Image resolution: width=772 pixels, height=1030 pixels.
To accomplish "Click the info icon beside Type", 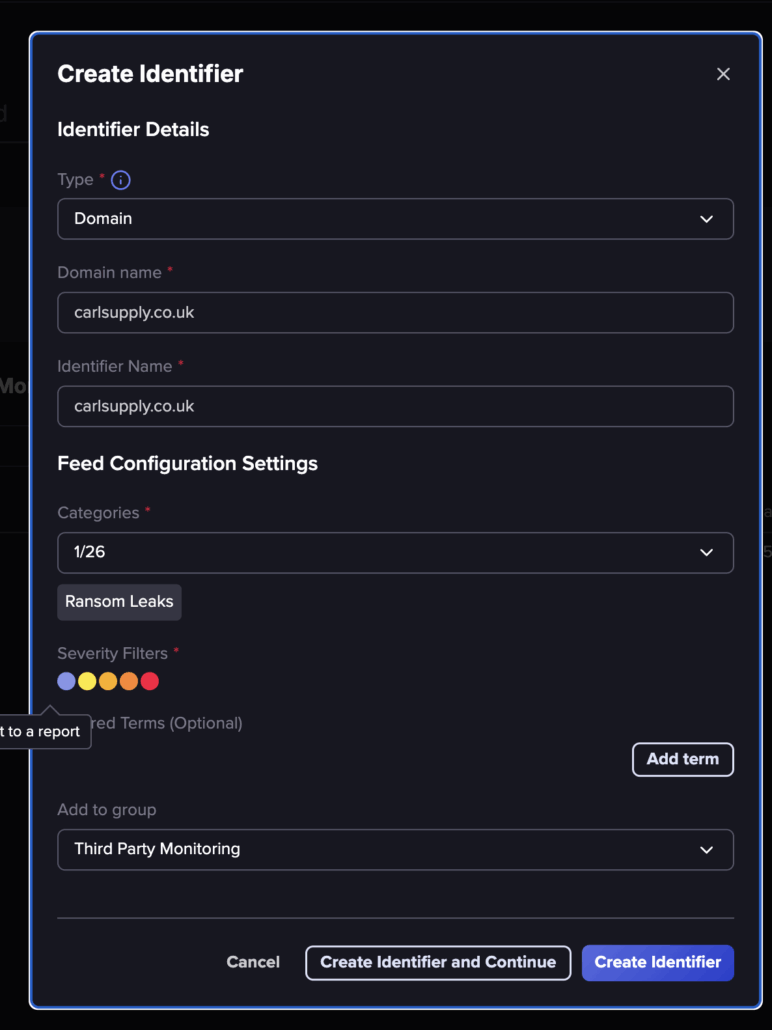I will click(120, 180).
